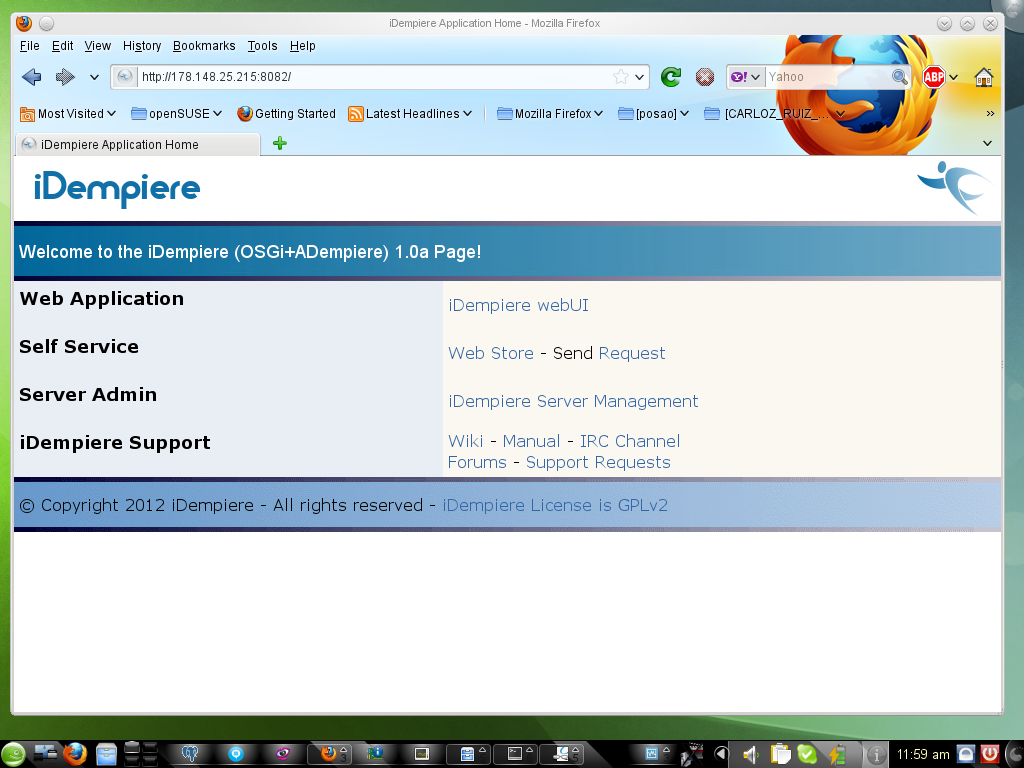
Task: Expand the [posao] bookmarks folder
Action: click(654, 114)
